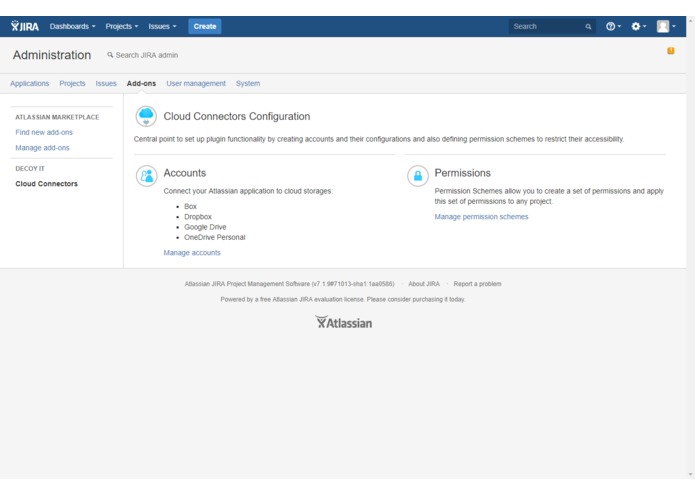Image resolution: width=695 pixels, height=494 pixels.
Task: Expand the Issues dropdown in top navigation
Action: pyautogui.click(x=162, y=27)
